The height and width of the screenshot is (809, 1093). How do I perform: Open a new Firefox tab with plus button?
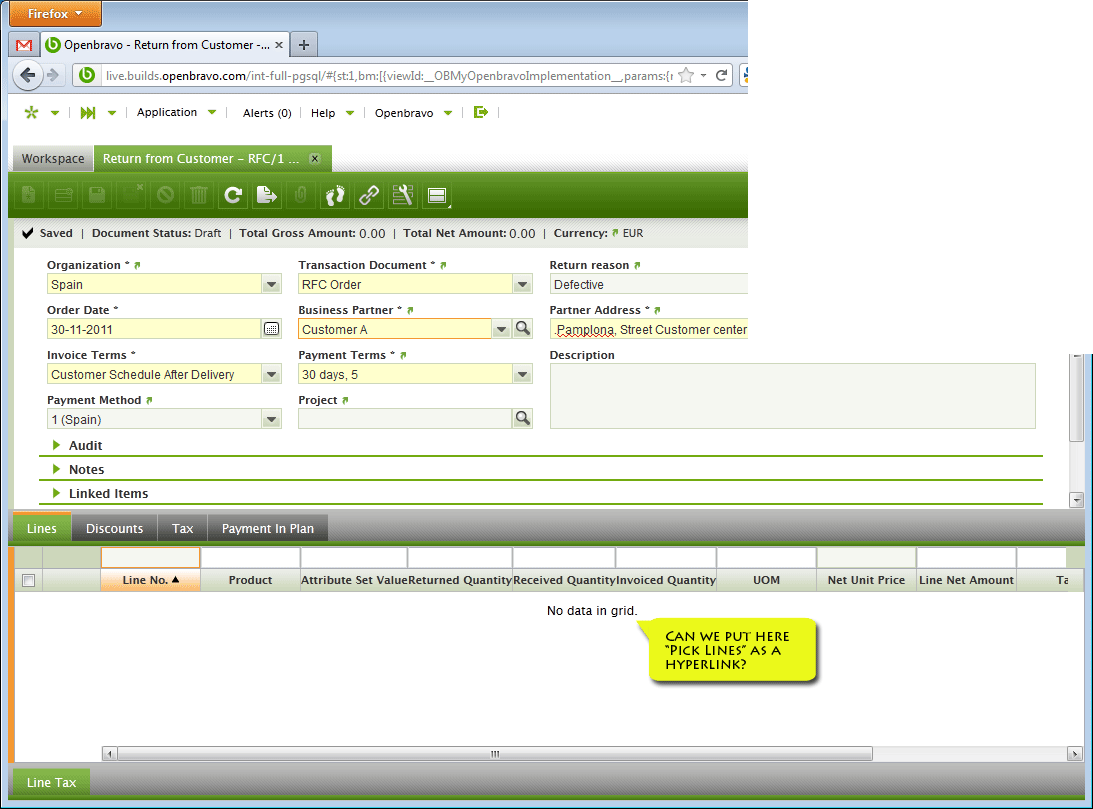(304, 45)
